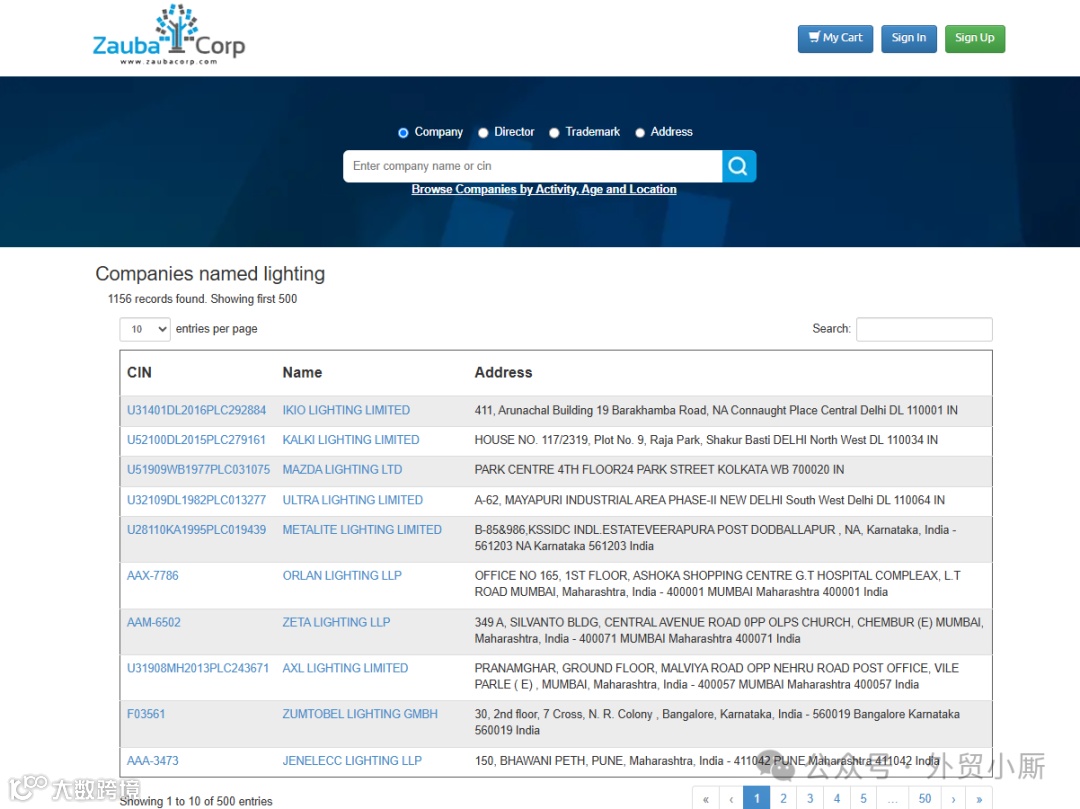Screen dimensions: 1080x809
Task: Open CIN F03561 link
Action: [146, 714]
